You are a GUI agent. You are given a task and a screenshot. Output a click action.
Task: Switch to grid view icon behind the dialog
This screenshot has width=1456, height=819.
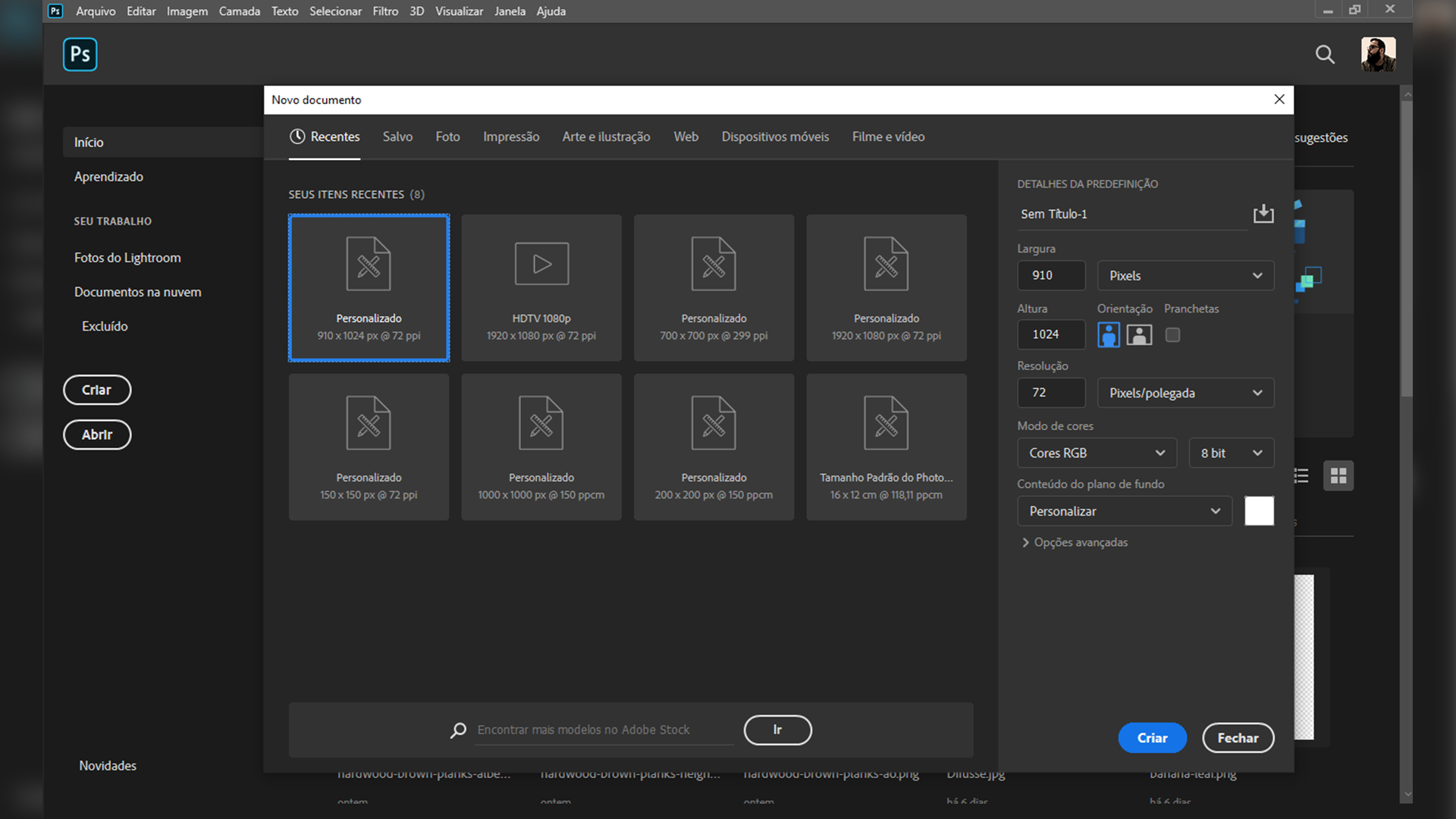pos(1338,475)
